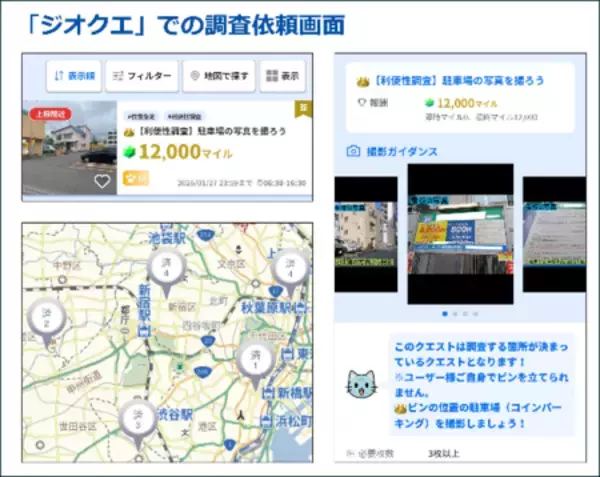Click the blue cat mascot icon
This screenshot has height=477, width=600.
[x=362, y=385]
